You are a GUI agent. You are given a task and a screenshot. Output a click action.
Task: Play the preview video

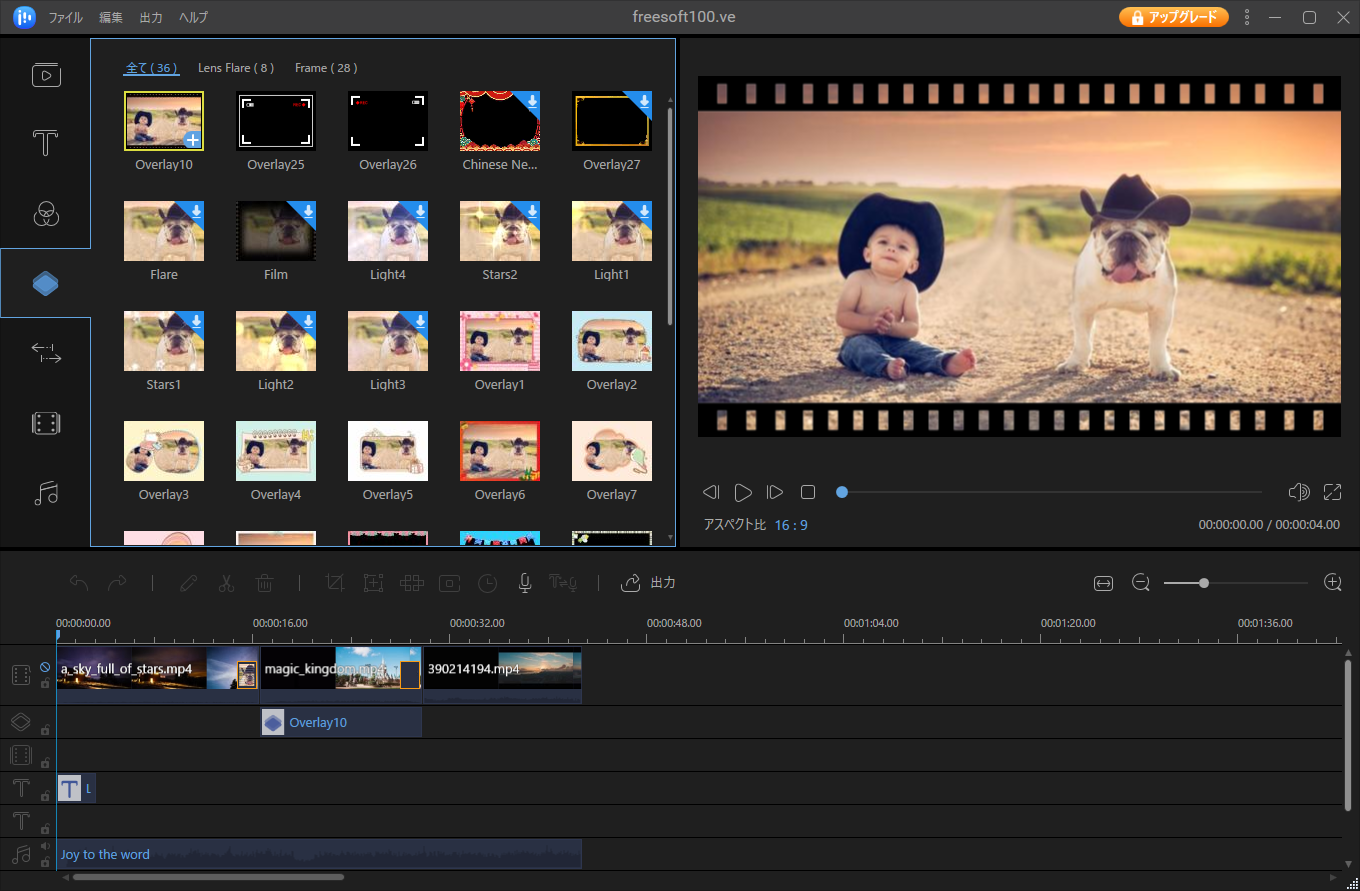click(x=743, y=492)
